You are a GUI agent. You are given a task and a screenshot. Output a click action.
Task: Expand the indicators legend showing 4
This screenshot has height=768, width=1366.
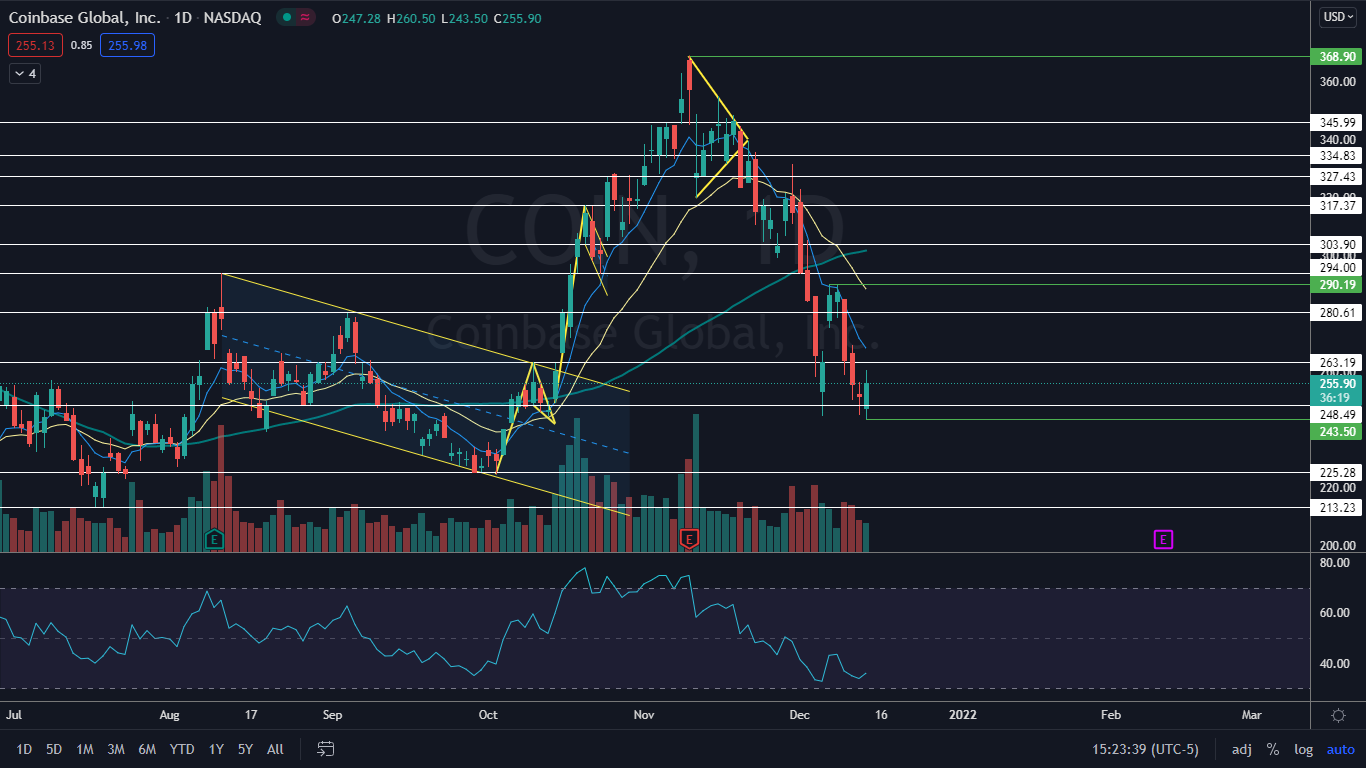pos(25,73)
